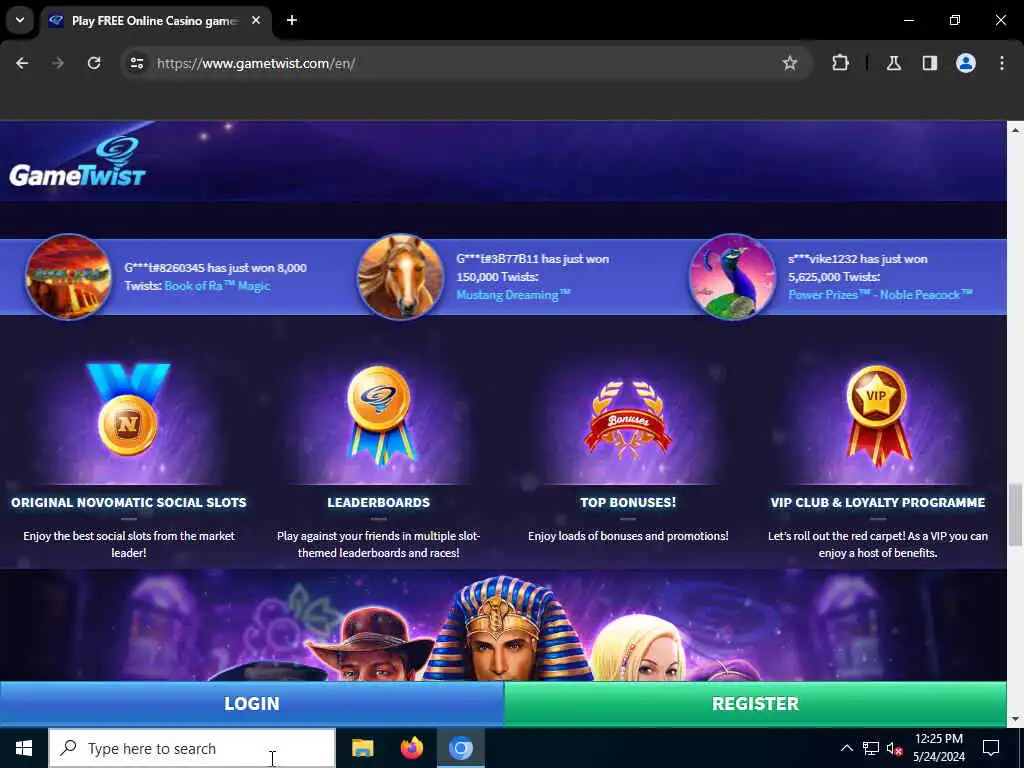Close the Play FREE Online Casino tab
Viewport: 1024px width, 768px height.
coord(256,20)
